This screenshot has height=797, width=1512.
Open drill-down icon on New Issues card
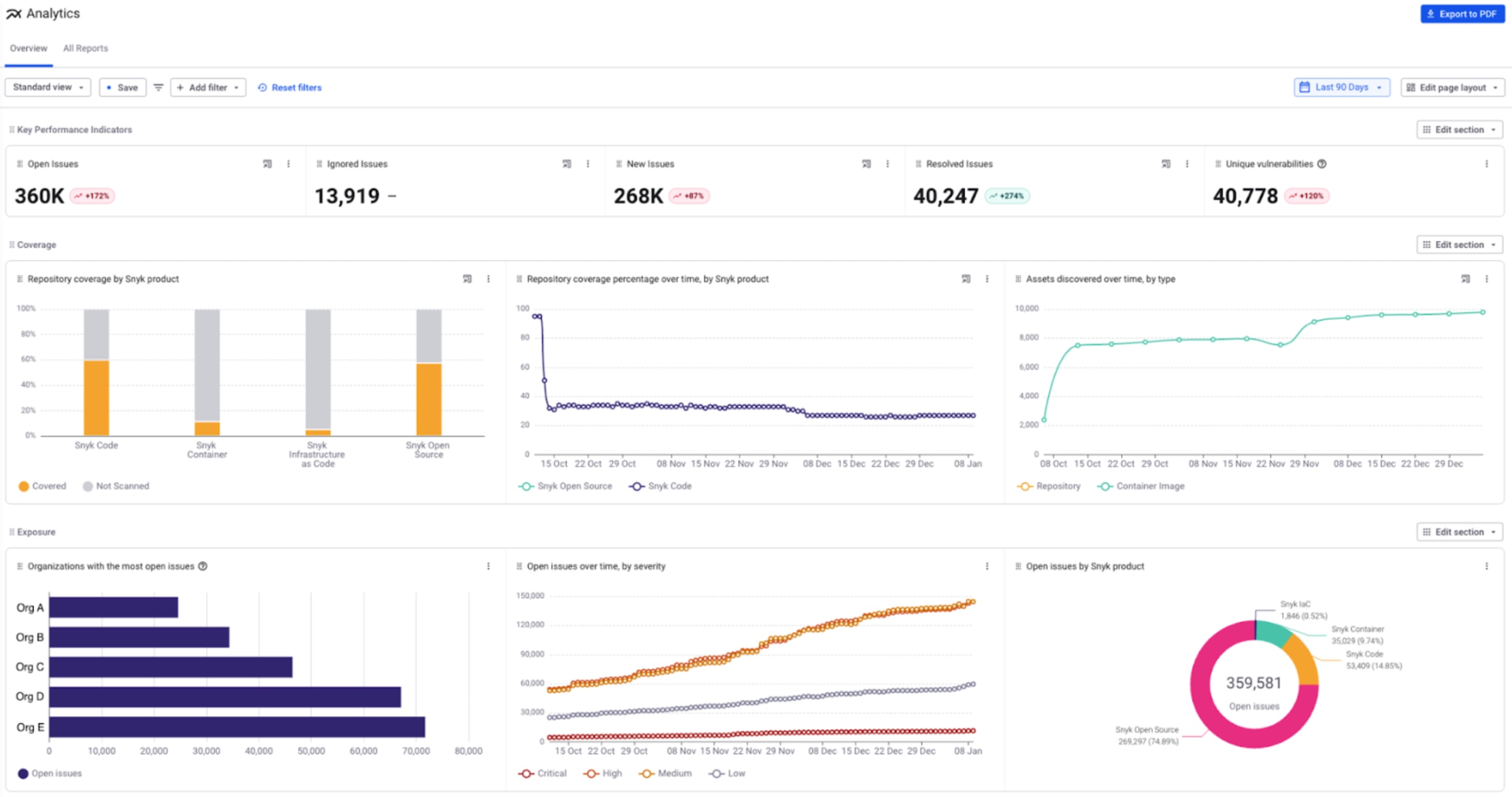coord(866,164)
